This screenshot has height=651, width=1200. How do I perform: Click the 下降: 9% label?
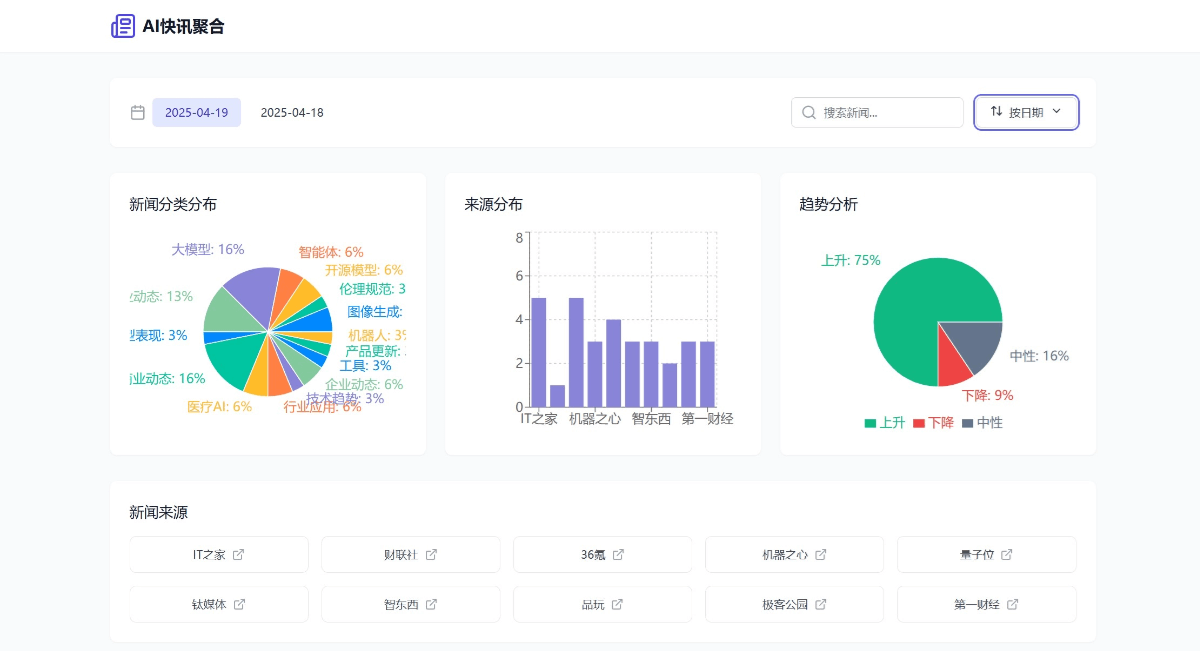(988, 395)
